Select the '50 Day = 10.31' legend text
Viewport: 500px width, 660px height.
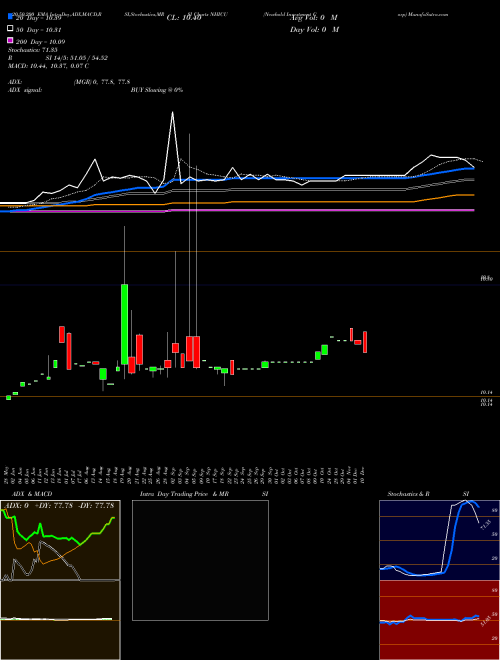pos(38,30)
